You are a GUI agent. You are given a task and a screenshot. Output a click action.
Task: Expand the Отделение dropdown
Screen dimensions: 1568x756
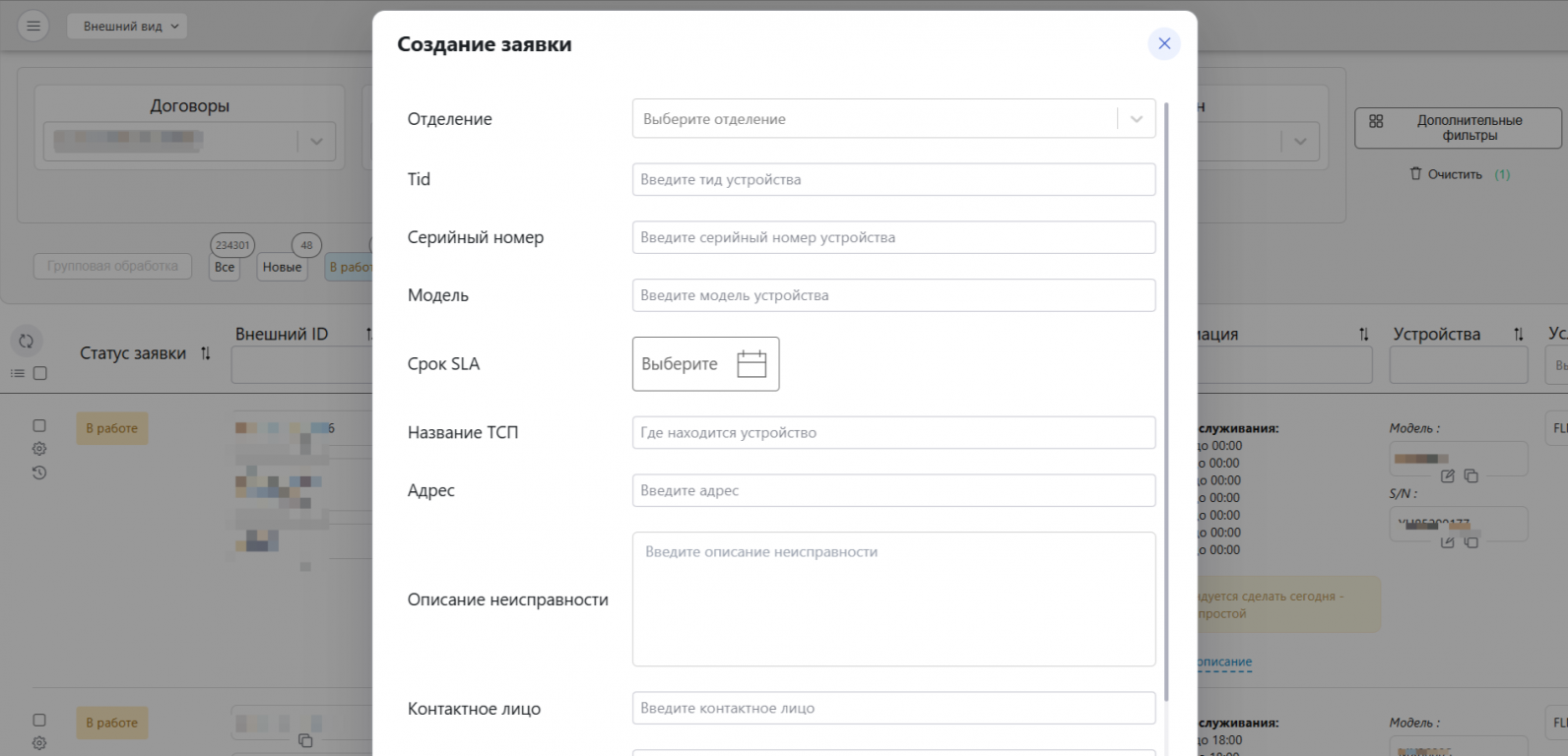(x=1136, y=119)
